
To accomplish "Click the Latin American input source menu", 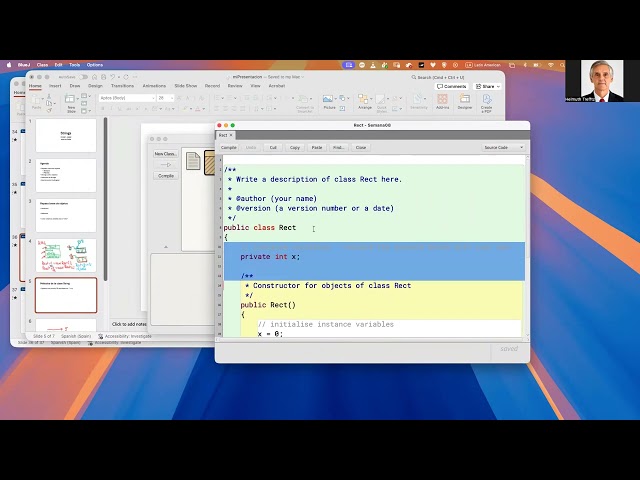I will tap(483, 65).
